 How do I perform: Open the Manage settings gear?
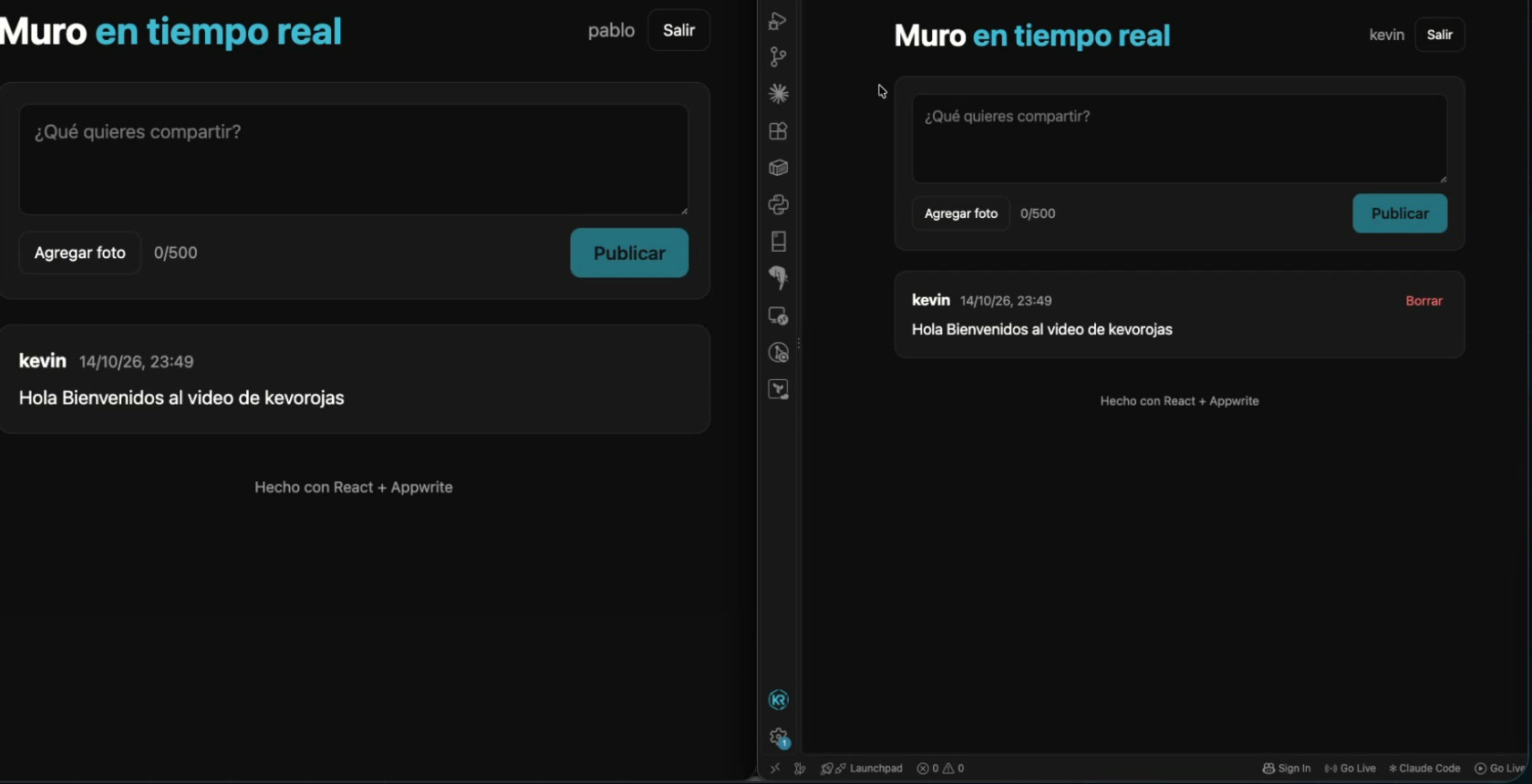click(x=778, y=737)
